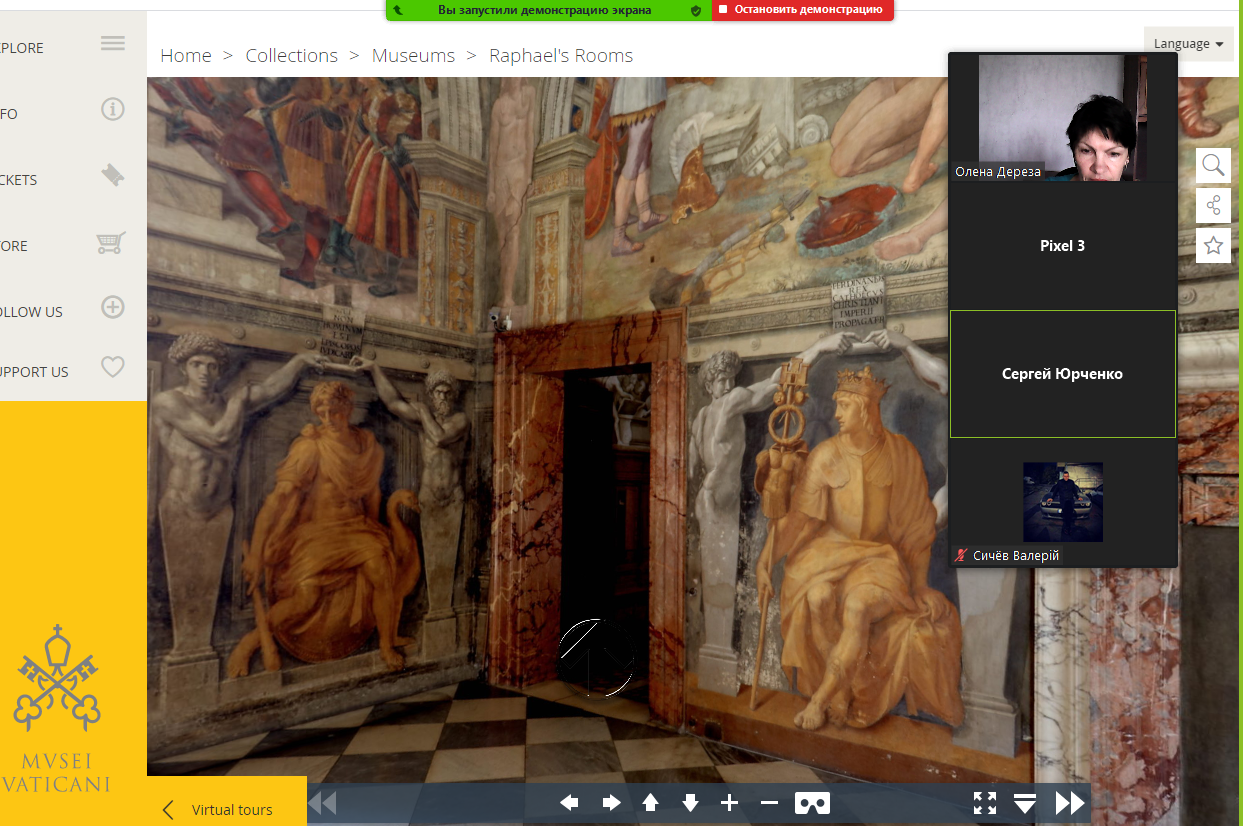Zoom in with the plus control
This screenshot has height=826, width=1243.
pyautogui.click(x=729, y=803)
